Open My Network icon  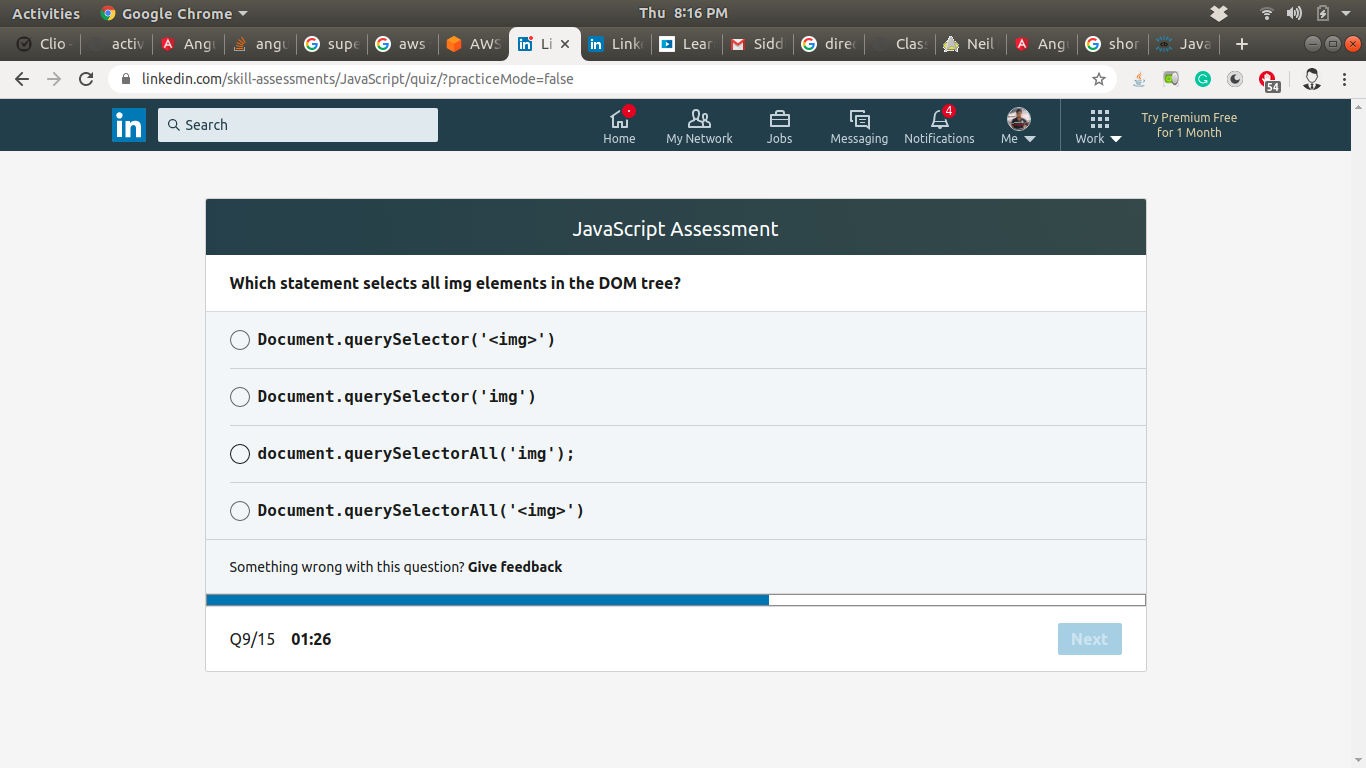pyautogui.click(x=699, y=126)
